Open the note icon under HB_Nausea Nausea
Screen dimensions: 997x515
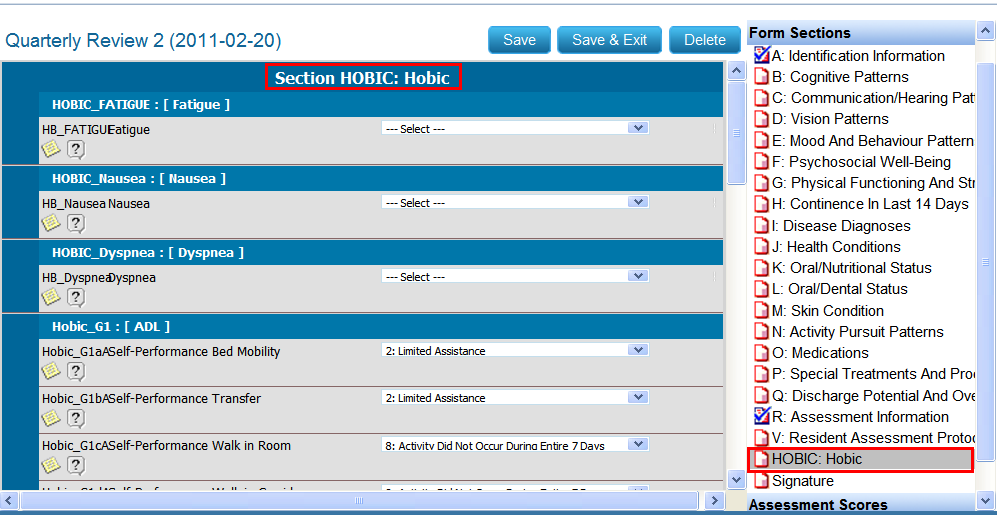pyautogui.click(x=51, y=223)
